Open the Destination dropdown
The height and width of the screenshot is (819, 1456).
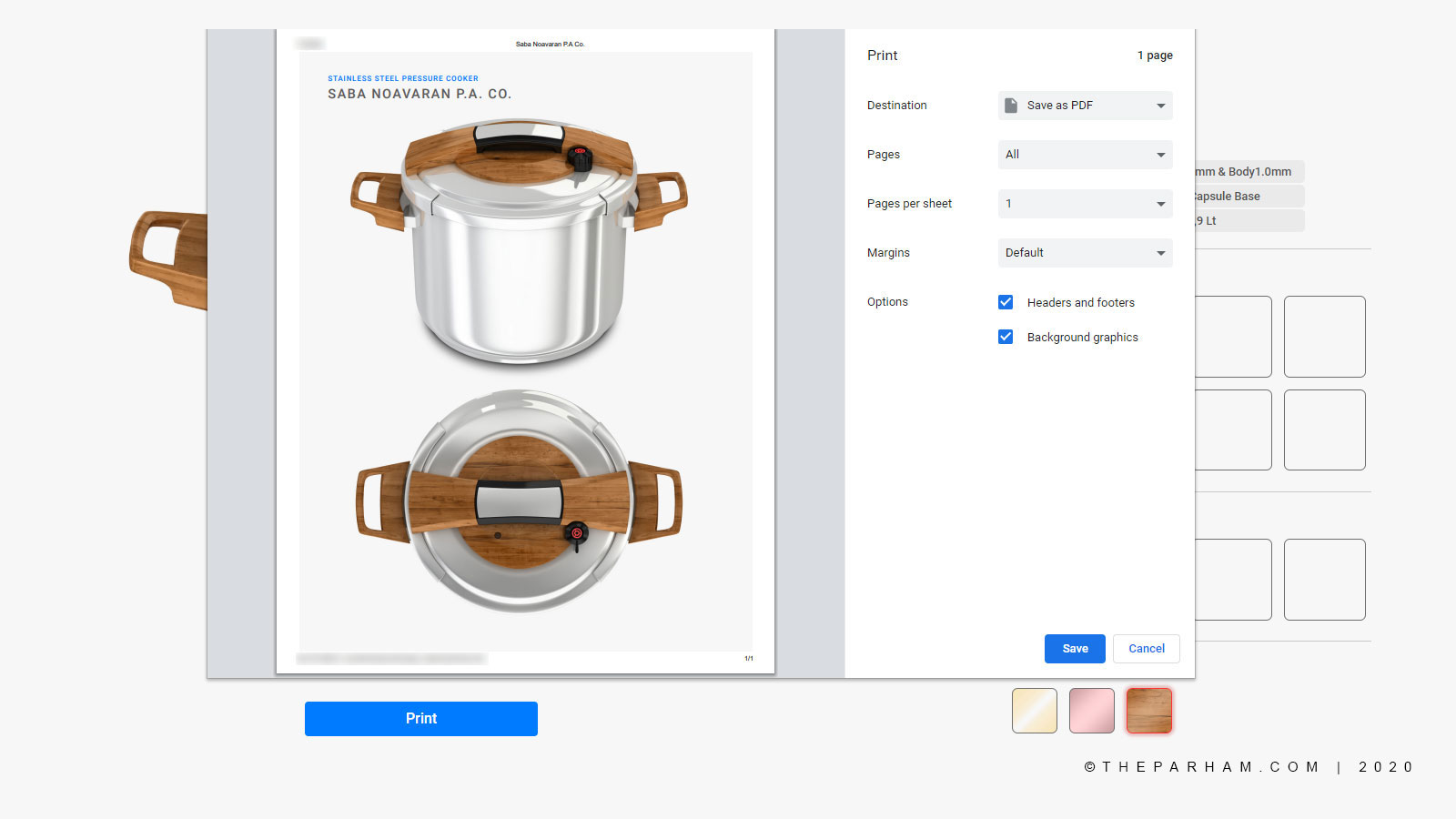[1085, 106]
